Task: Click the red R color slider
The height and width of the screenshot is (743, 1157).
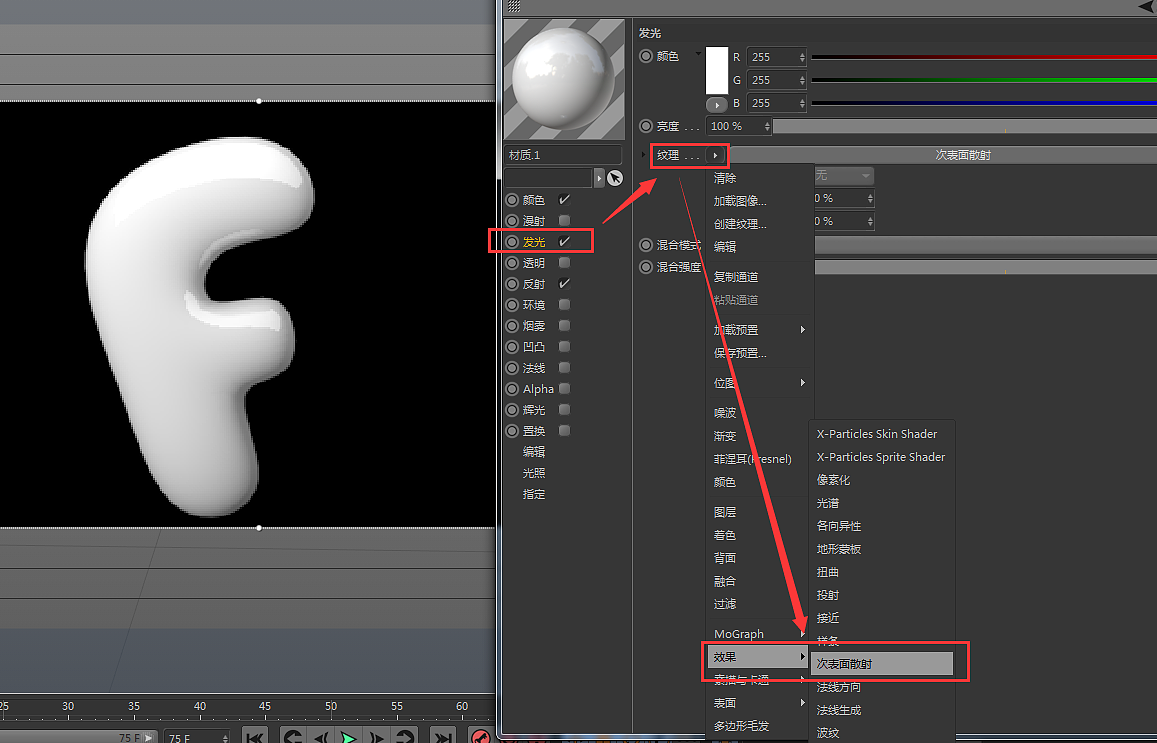Action: click(984, 57)
